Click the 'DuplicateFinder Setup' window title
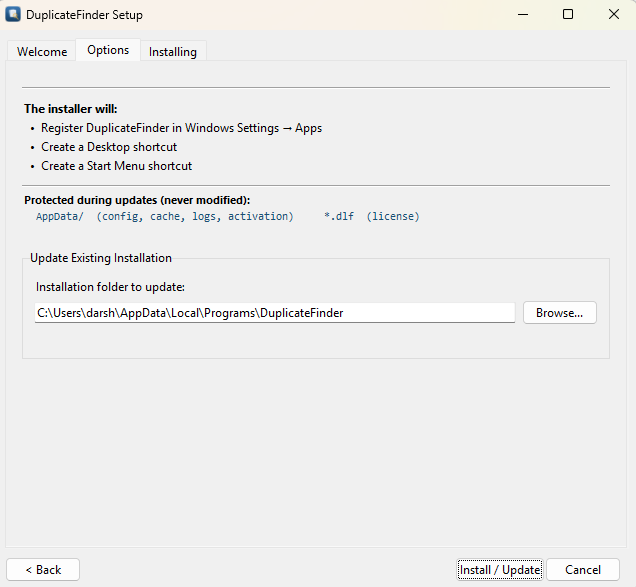 84,15
